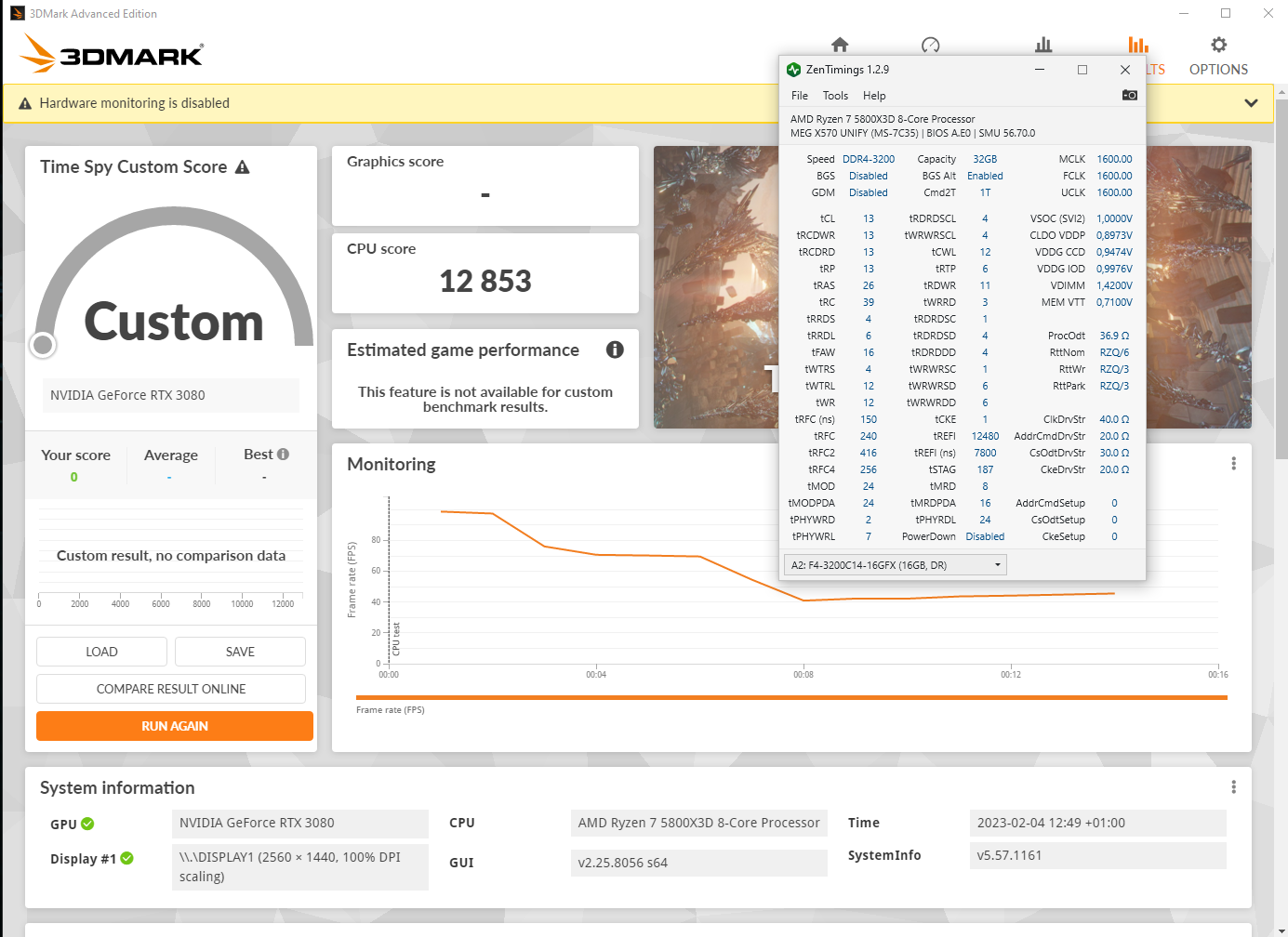Click the vertical scrollbar up arrow

point(1282,92)
